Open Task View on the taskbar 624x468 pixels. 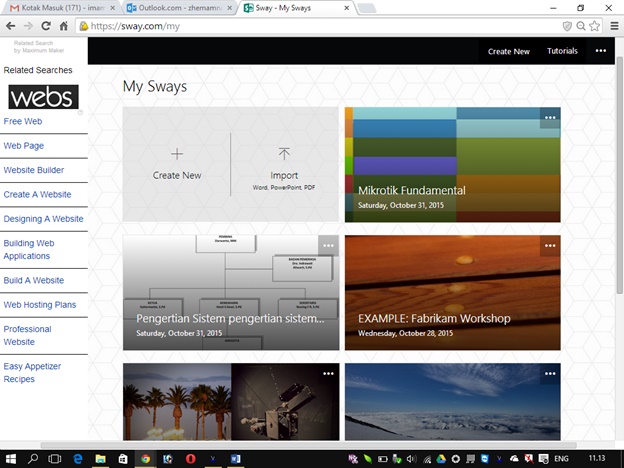point(55,459)
